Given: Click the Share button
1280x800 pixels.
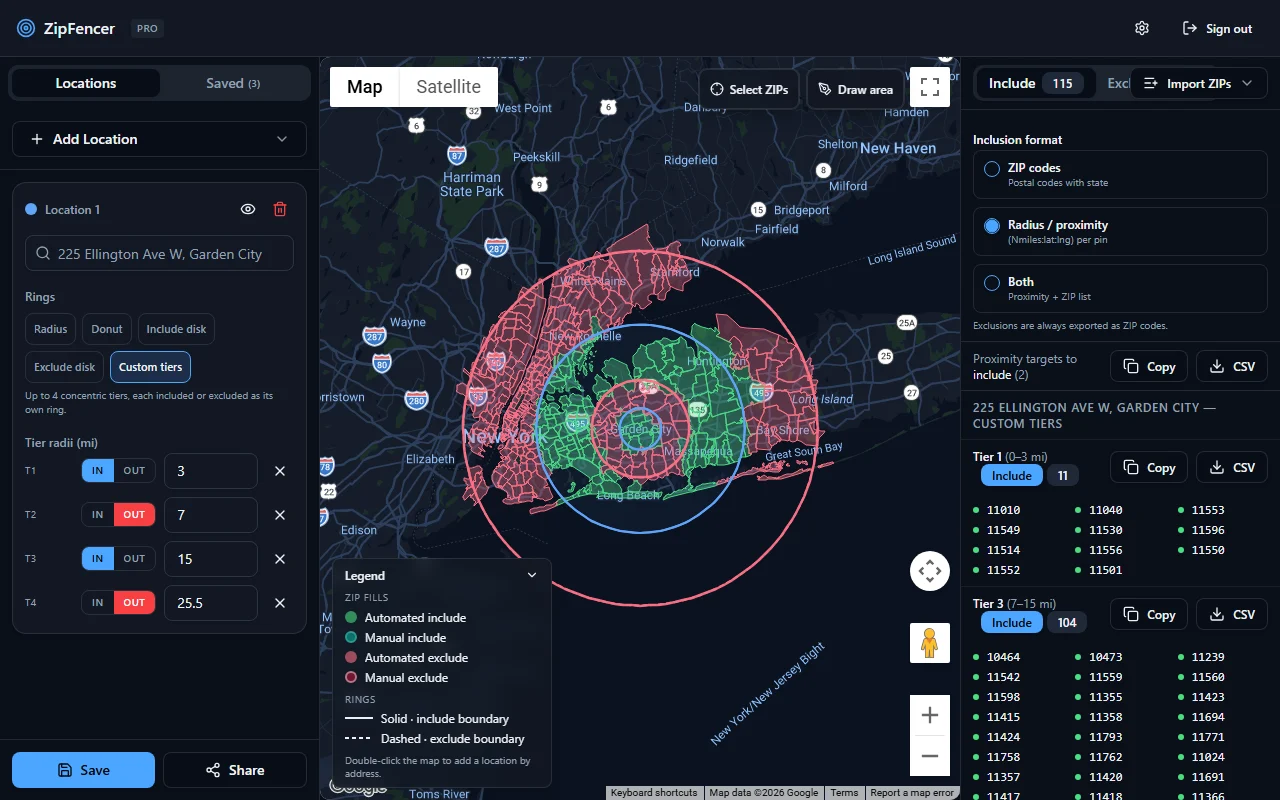Looking at the screenshot, I should [x=235, y=770].
